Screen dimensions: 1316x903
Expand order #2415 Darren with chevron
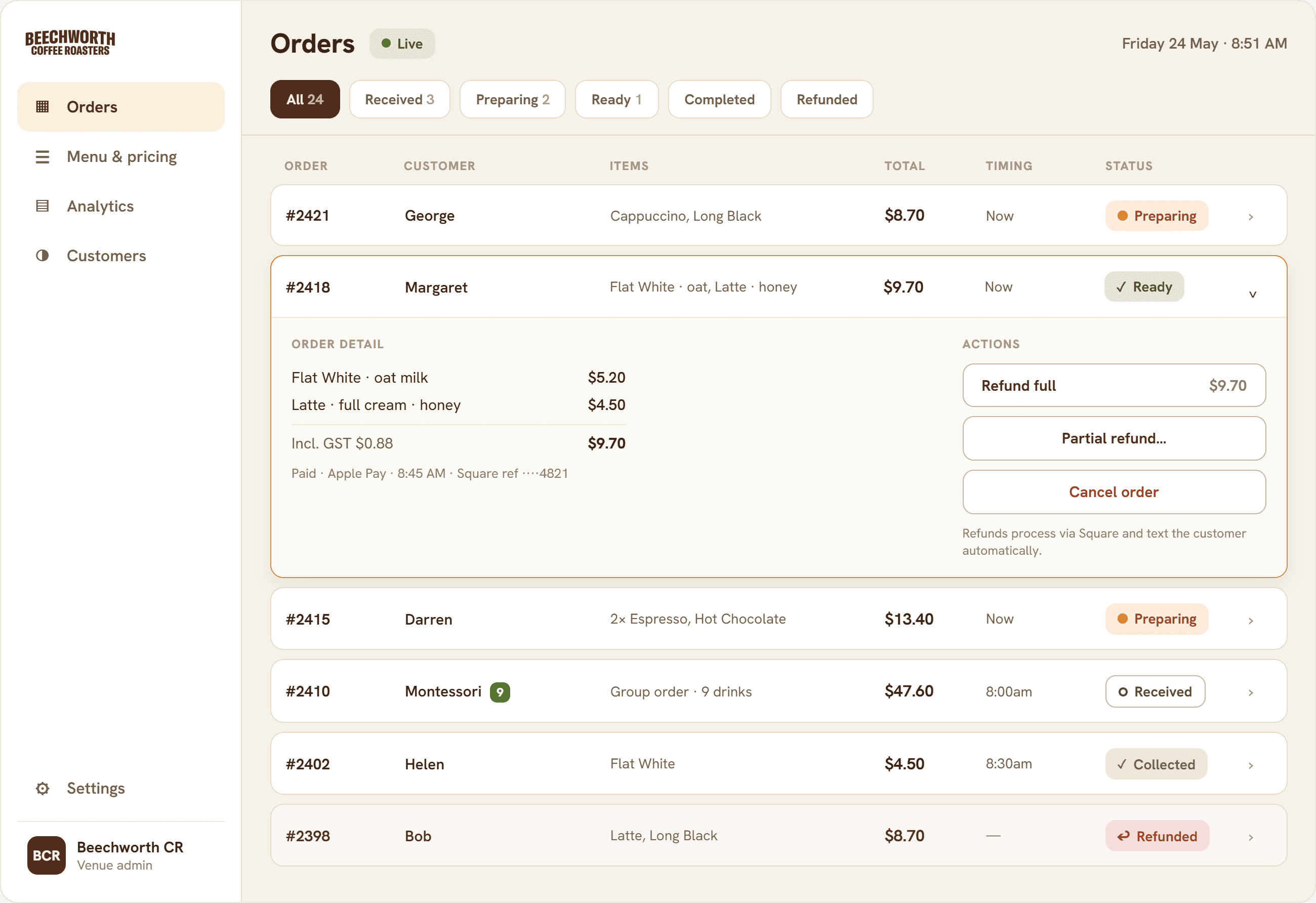(1250, 621)
